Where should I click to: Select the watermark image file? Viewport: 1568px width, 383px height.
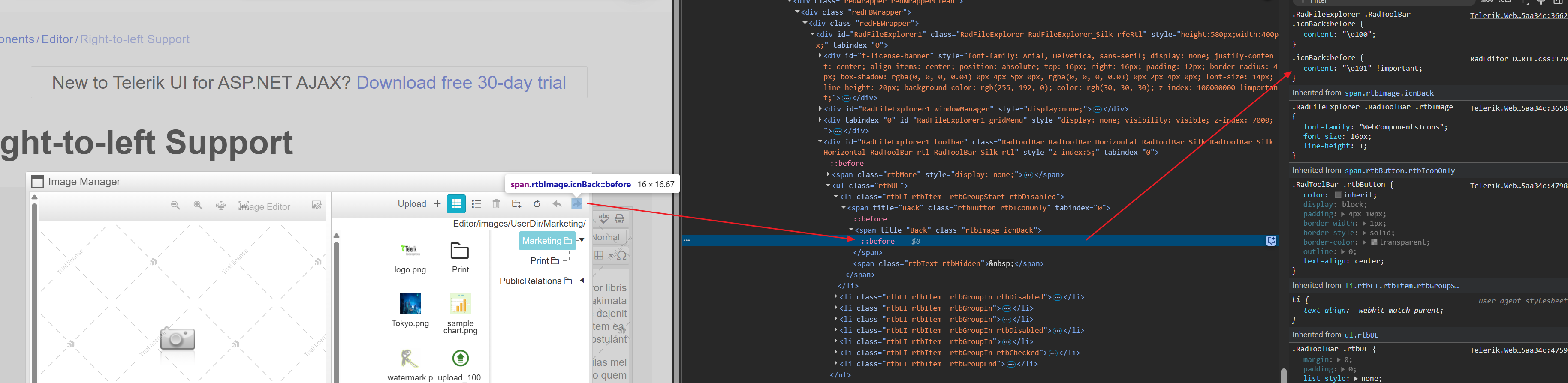click(410, 365)
